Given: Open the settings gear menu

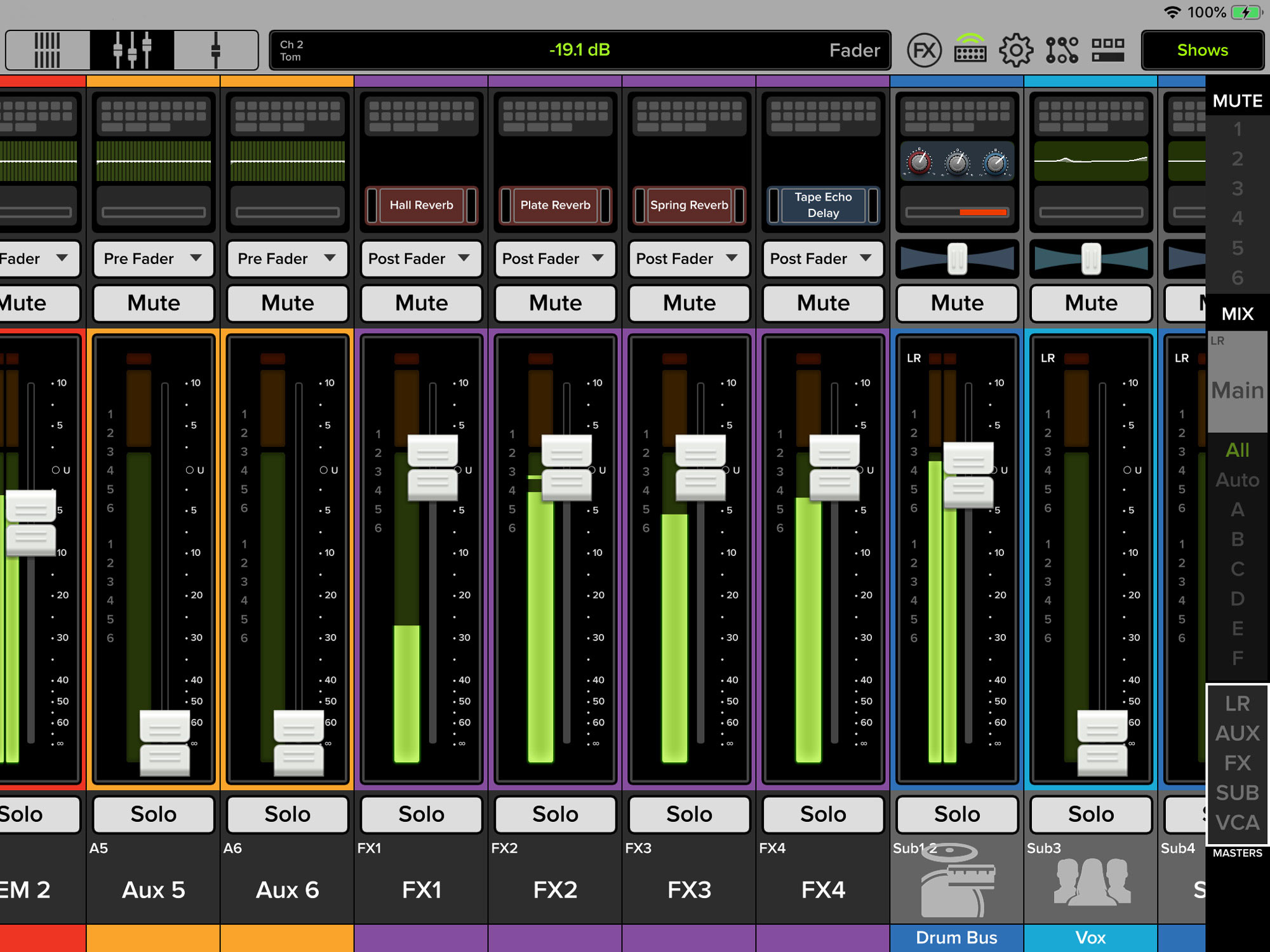Looking at the screenshot, I should (1016, 50).
